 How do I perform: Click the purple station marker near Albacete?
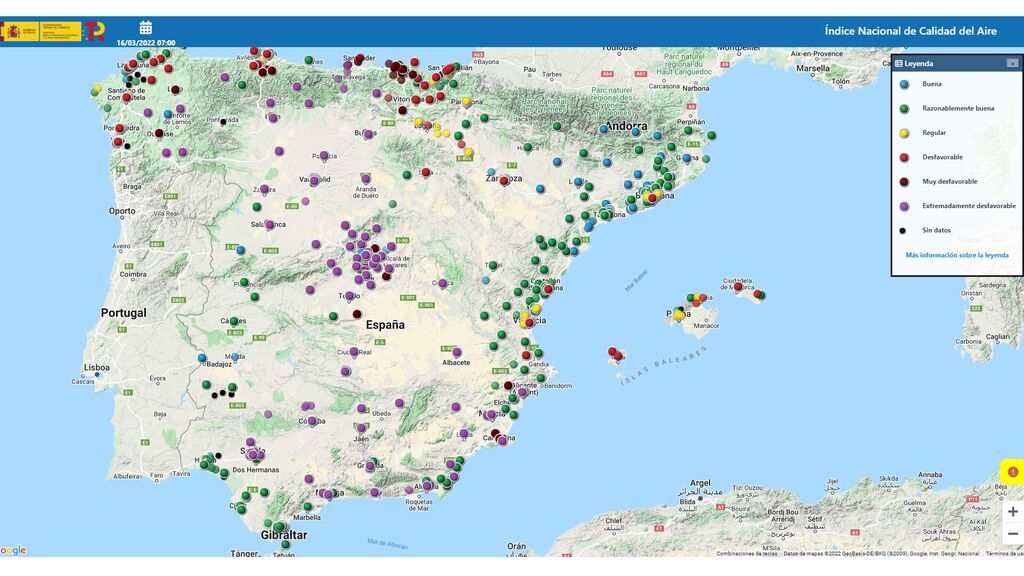456,352
